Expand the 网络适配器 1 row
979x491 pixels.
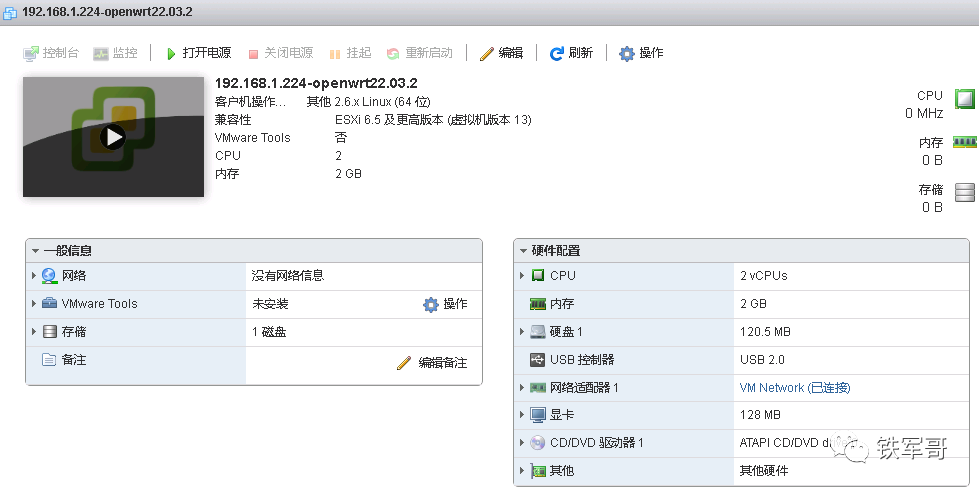521,387
